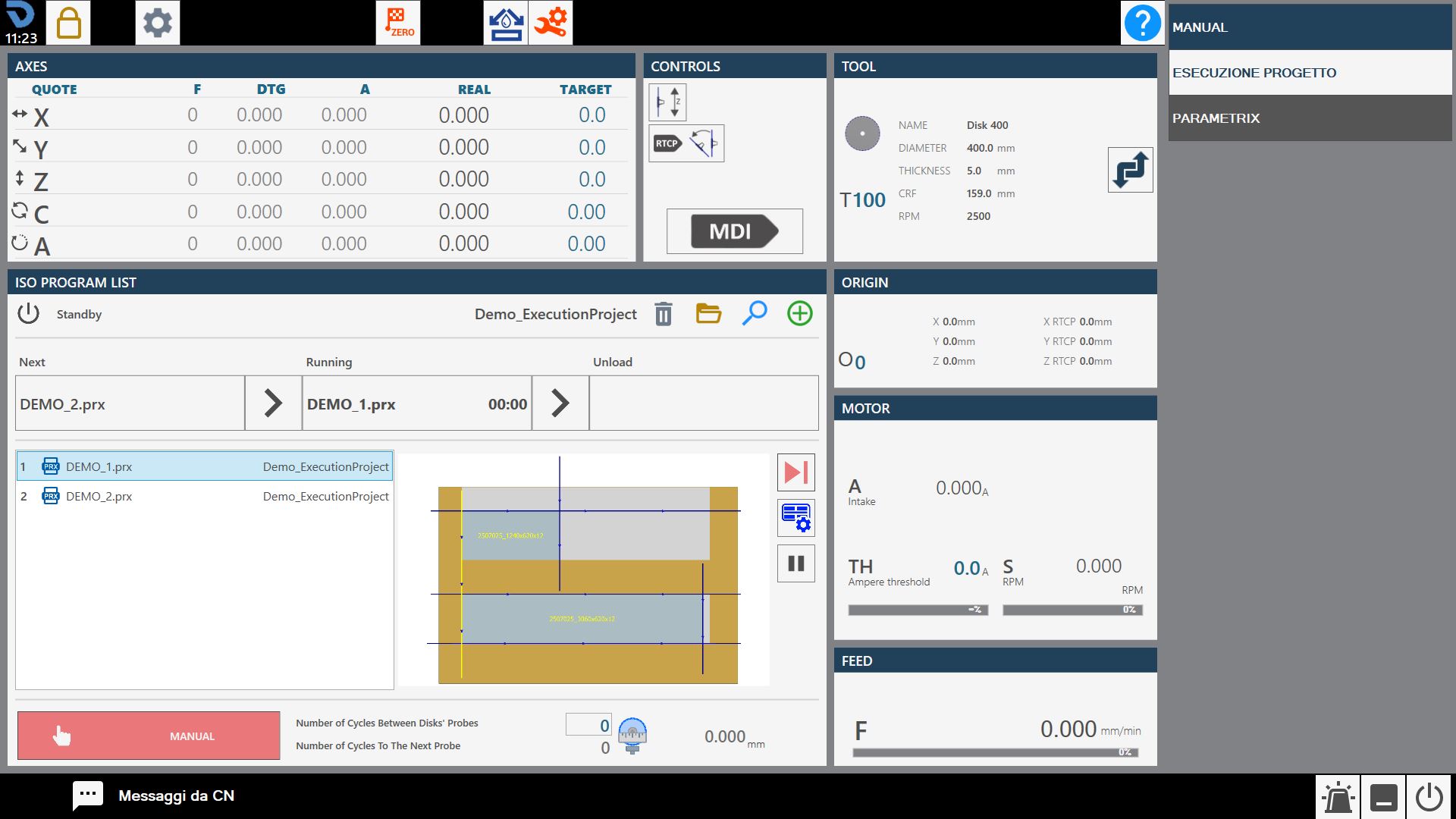
Task: Pause the program execution
Action: (796, 563)
